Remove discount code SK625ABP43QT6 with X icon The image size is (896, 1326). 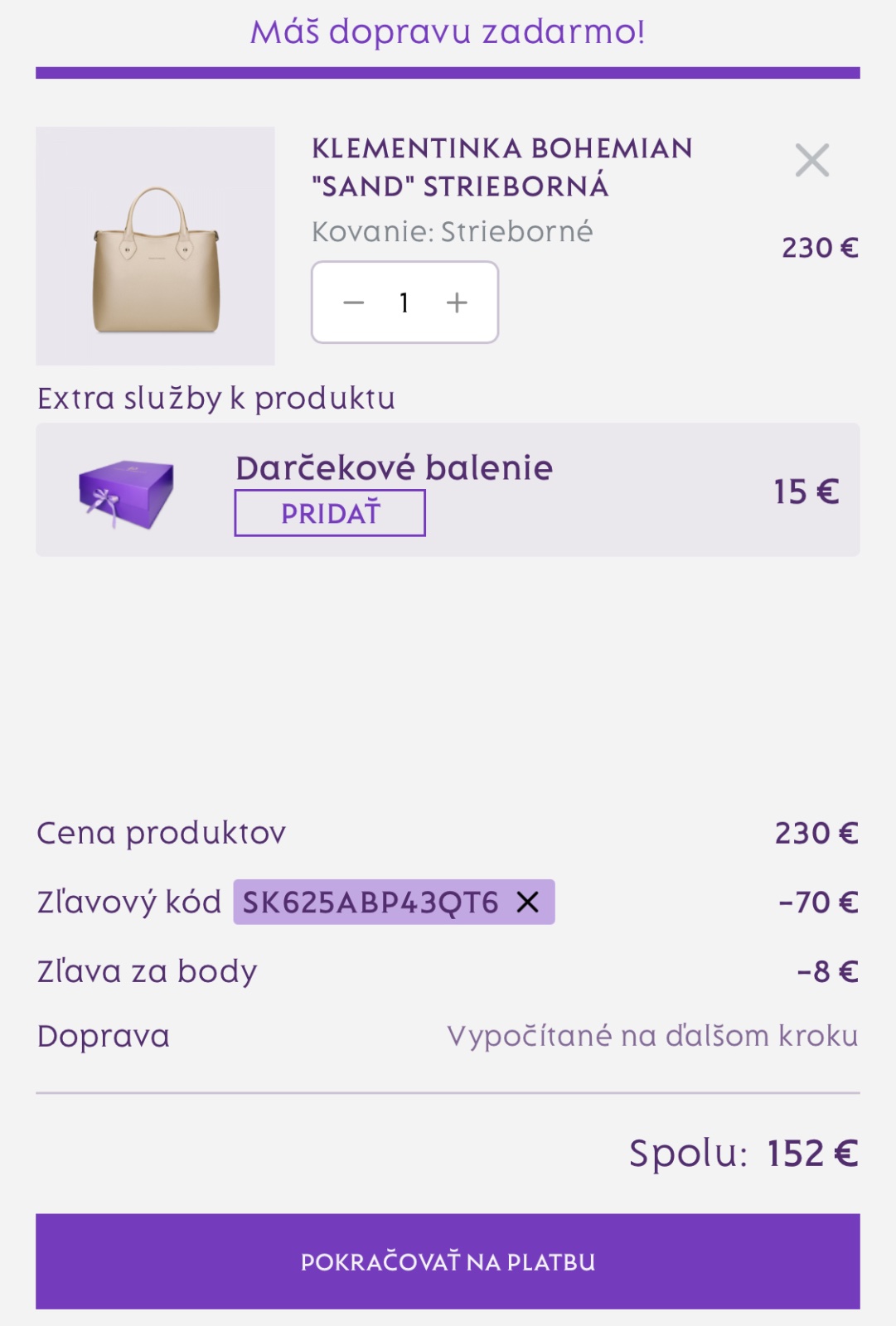tap(528, 902)
